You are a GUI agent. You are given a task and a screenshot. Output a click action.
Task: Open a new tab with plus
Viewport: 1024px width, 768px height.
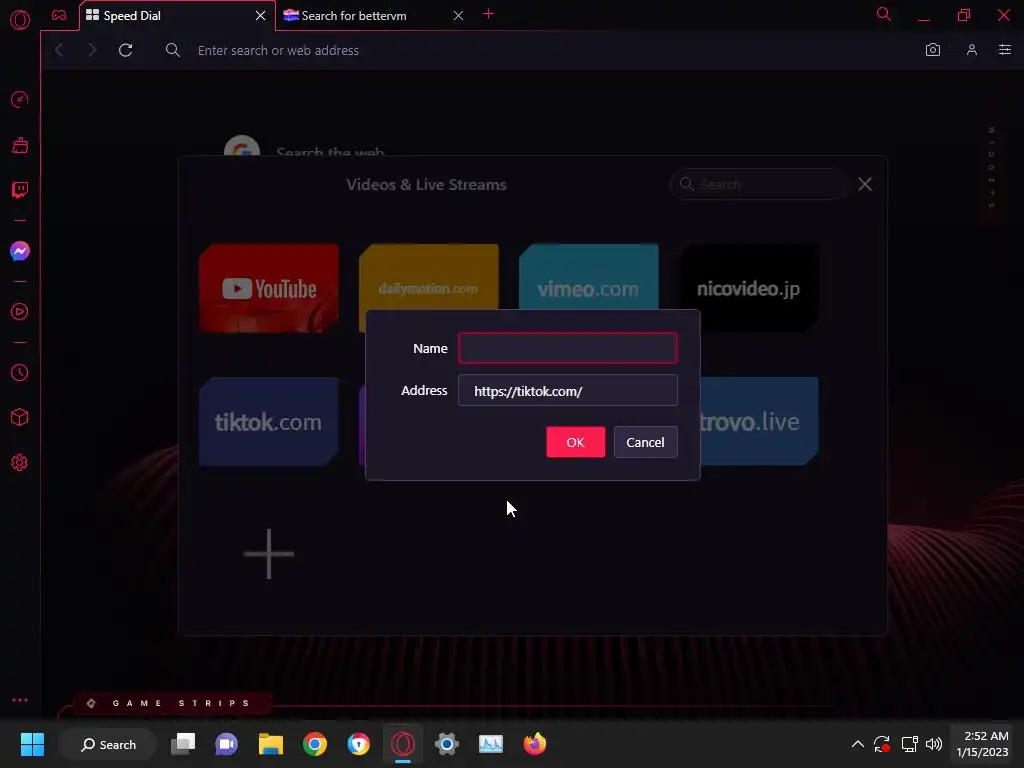point(488,14)
